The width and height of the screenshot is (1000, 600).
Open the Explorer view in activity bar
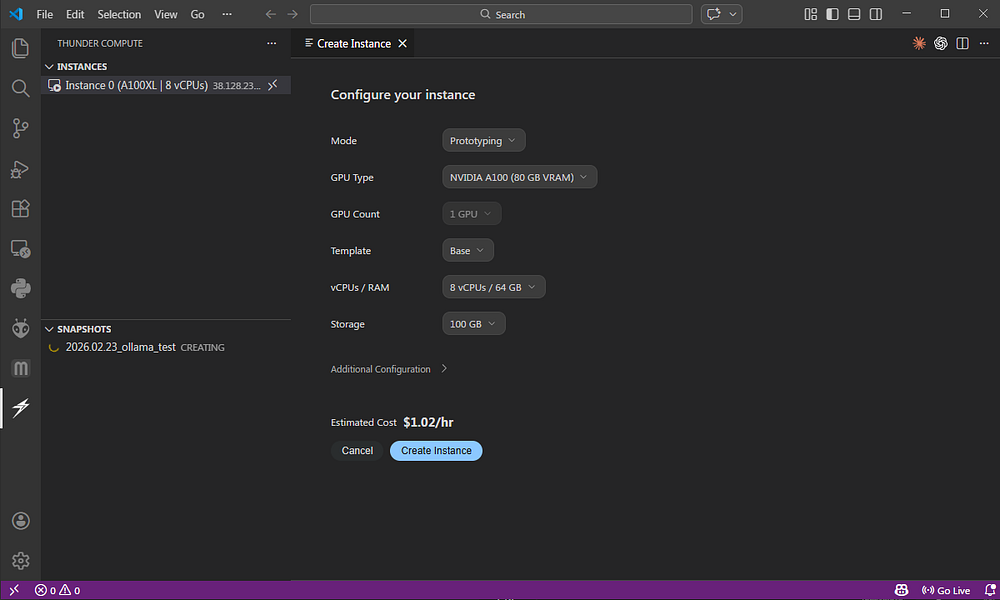20,48
